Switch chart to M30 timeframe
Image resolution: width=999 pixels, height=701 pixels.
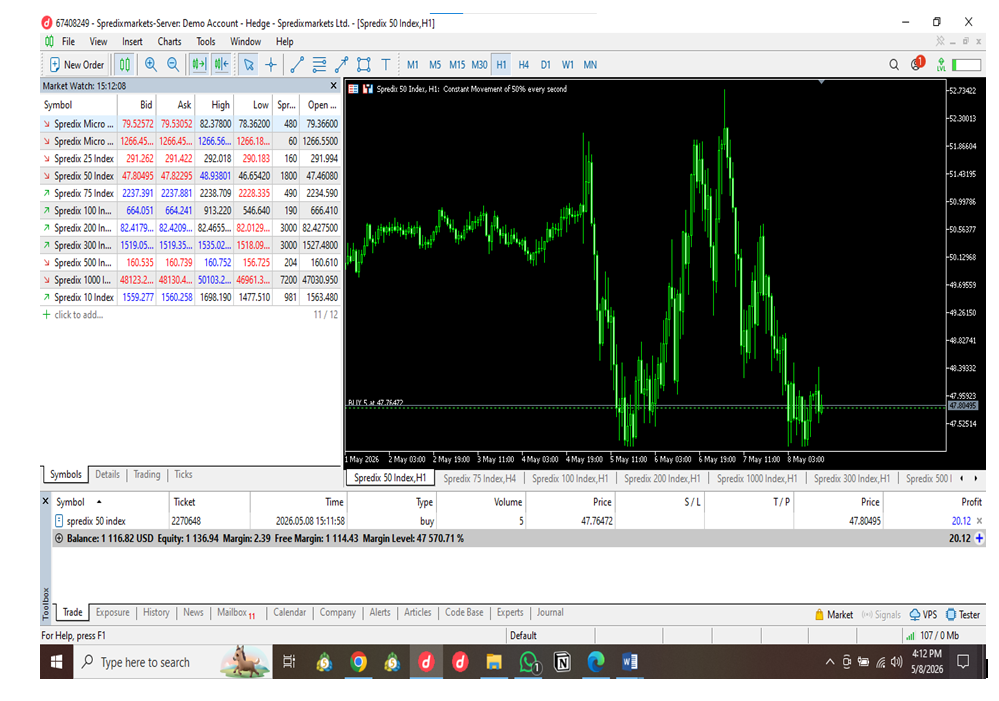pos(479,64)
